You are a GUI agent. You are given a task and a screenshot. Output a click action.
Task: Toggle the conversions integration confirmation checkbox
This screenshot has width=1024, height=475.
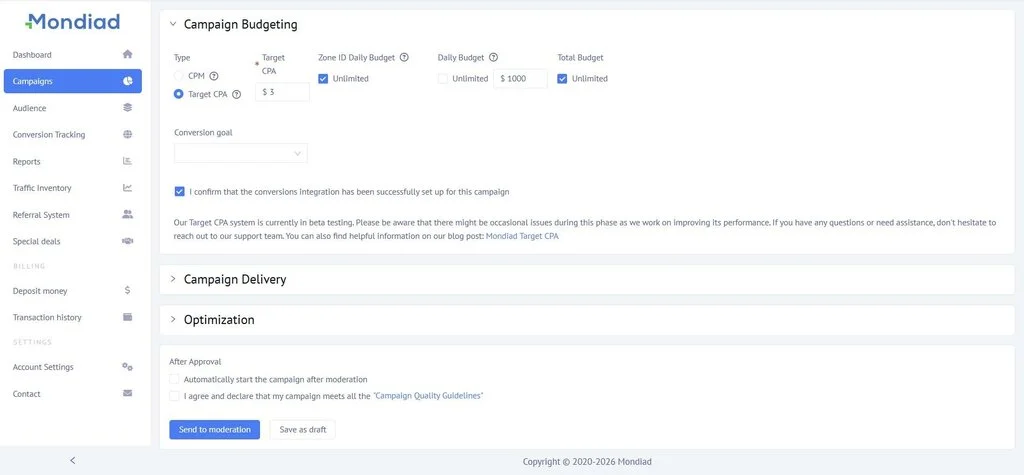click(180, 191)
